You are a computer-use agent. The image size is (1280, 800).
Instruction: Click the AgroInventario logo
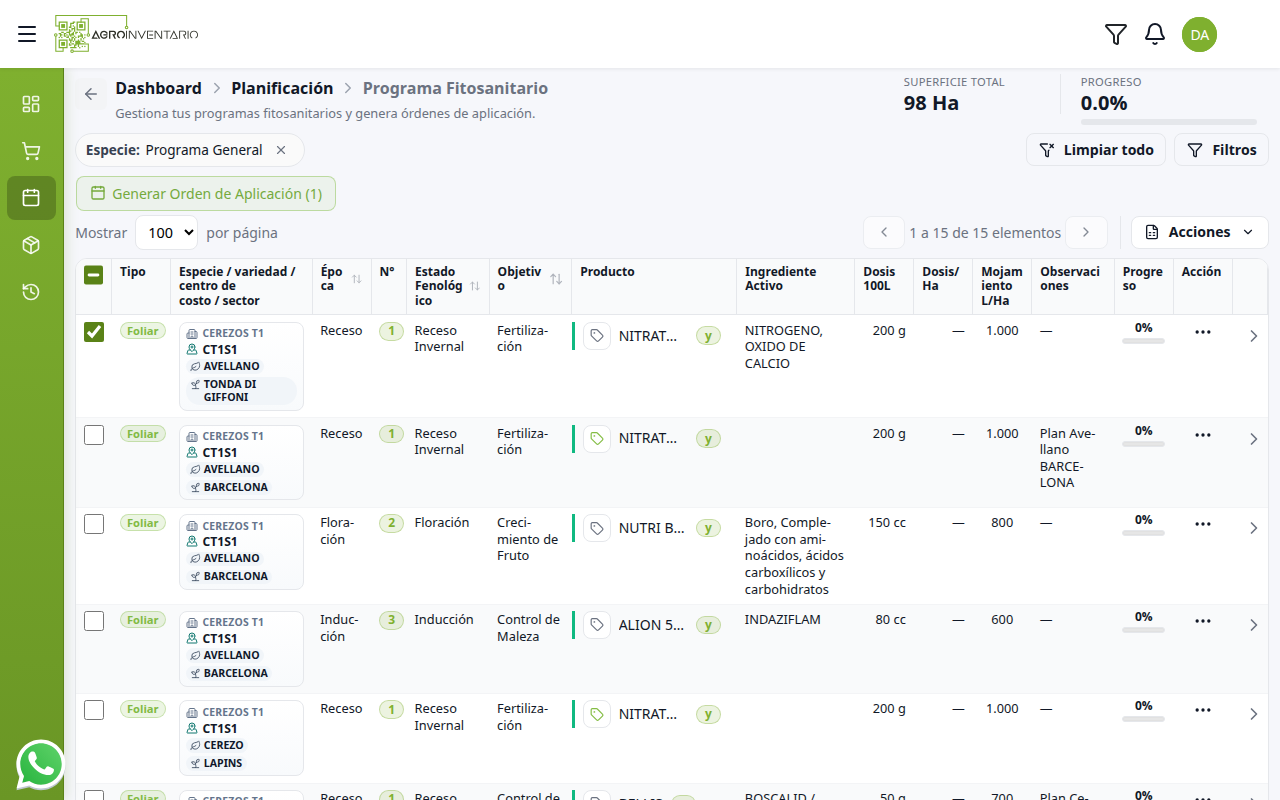pyautogui.click(x=127, y=34)
